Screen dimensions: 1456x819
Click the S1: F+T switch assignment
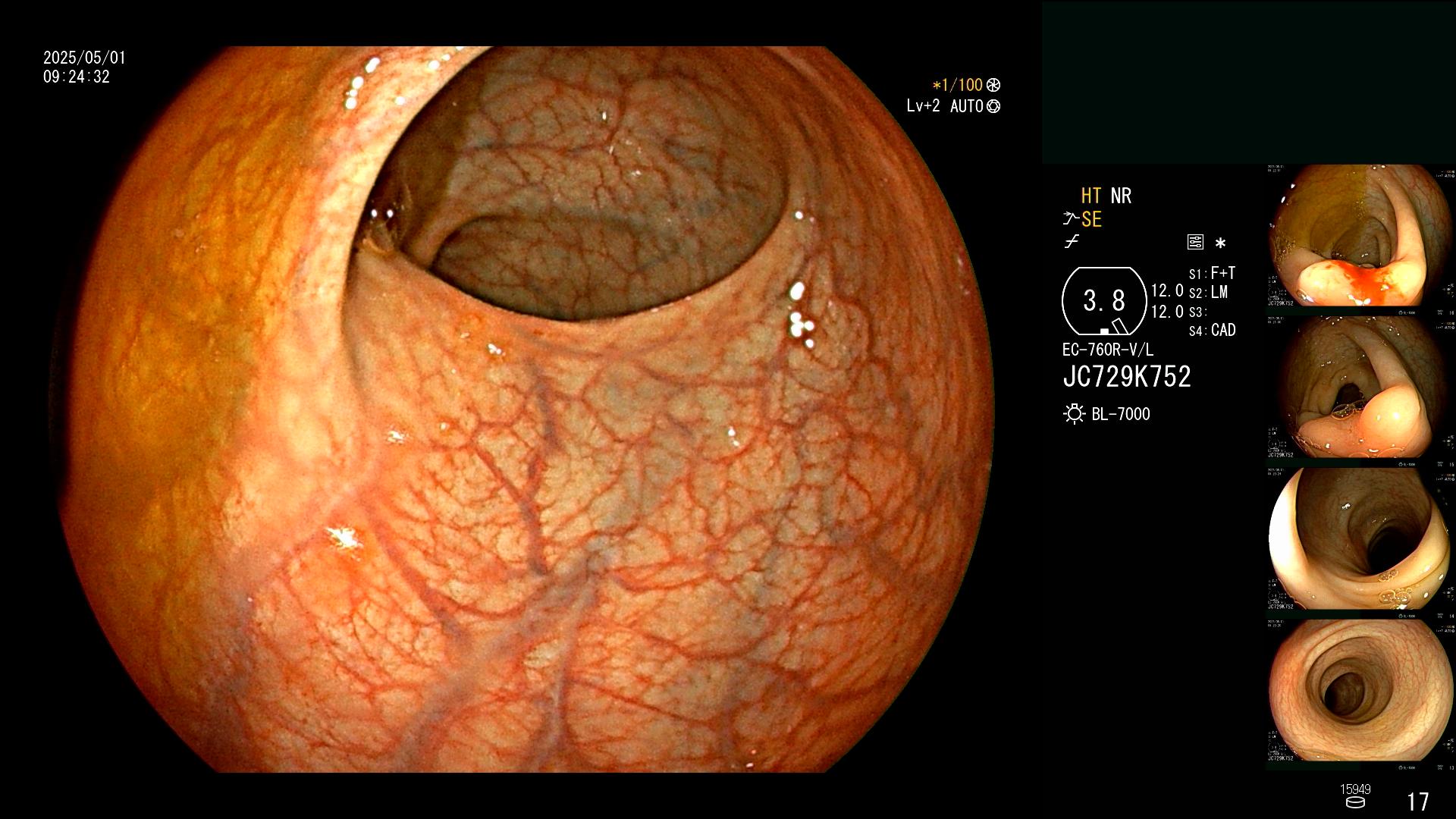click(x=1212, y=274)
